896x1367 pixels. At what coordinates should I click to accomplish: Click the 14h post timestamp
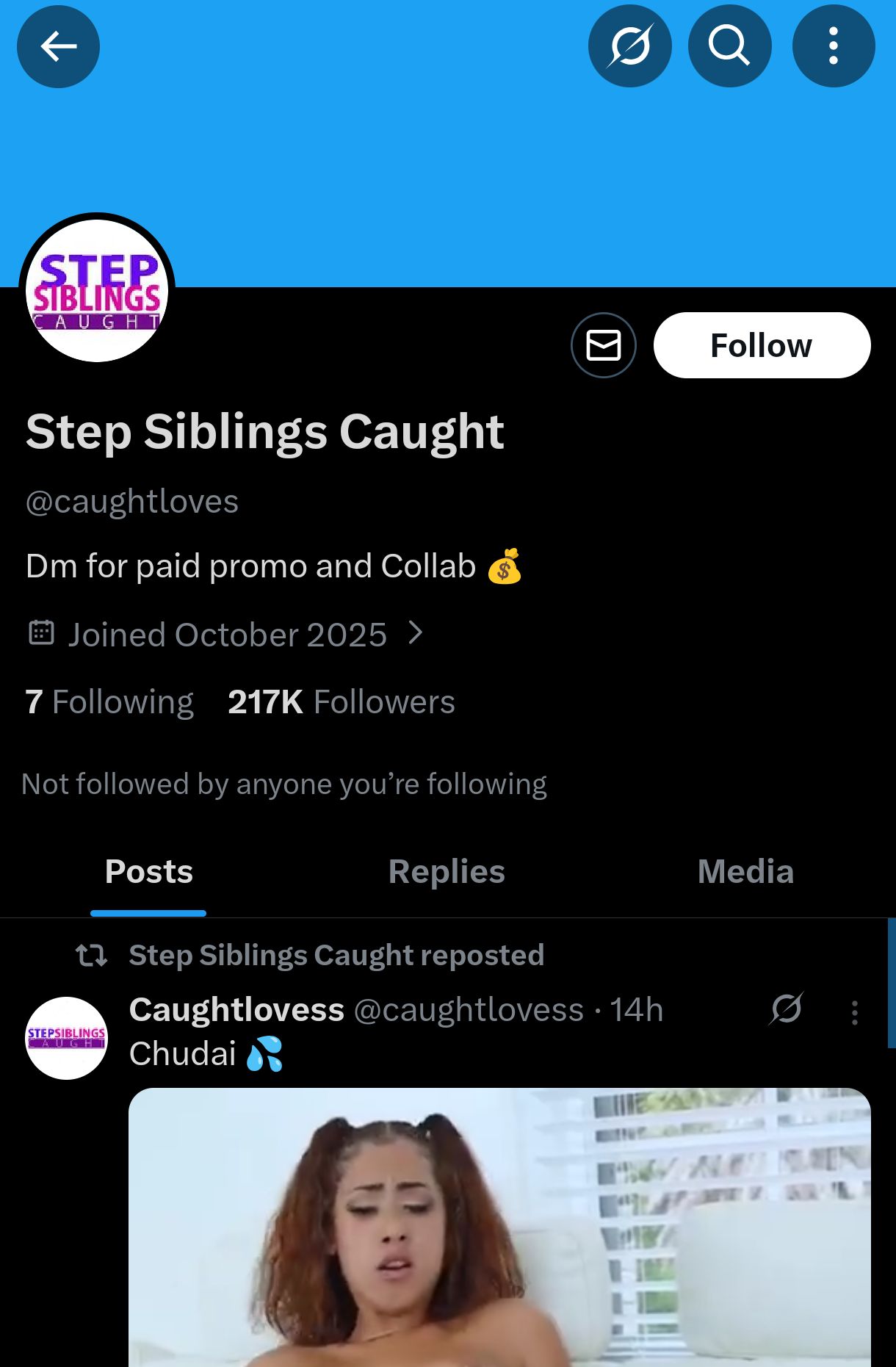(x=637, y=1010)
